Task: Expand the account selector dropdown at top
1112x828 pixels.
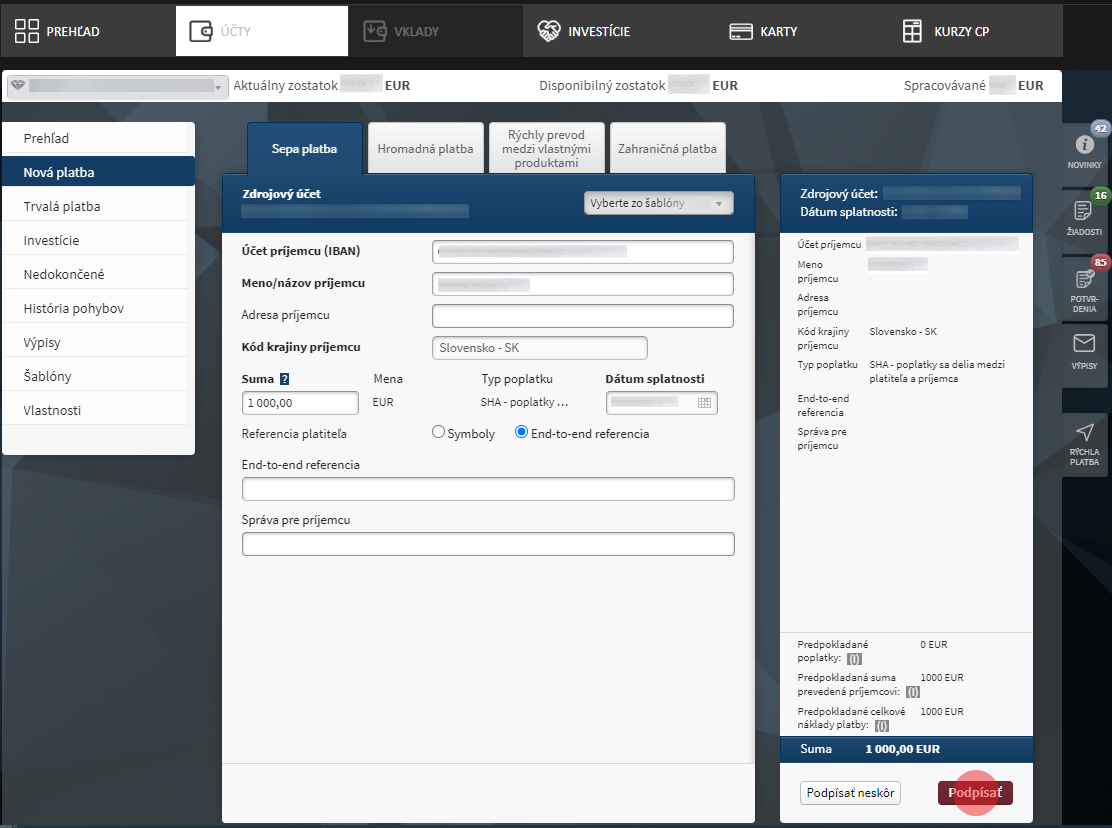Action: tap(117, 87)
